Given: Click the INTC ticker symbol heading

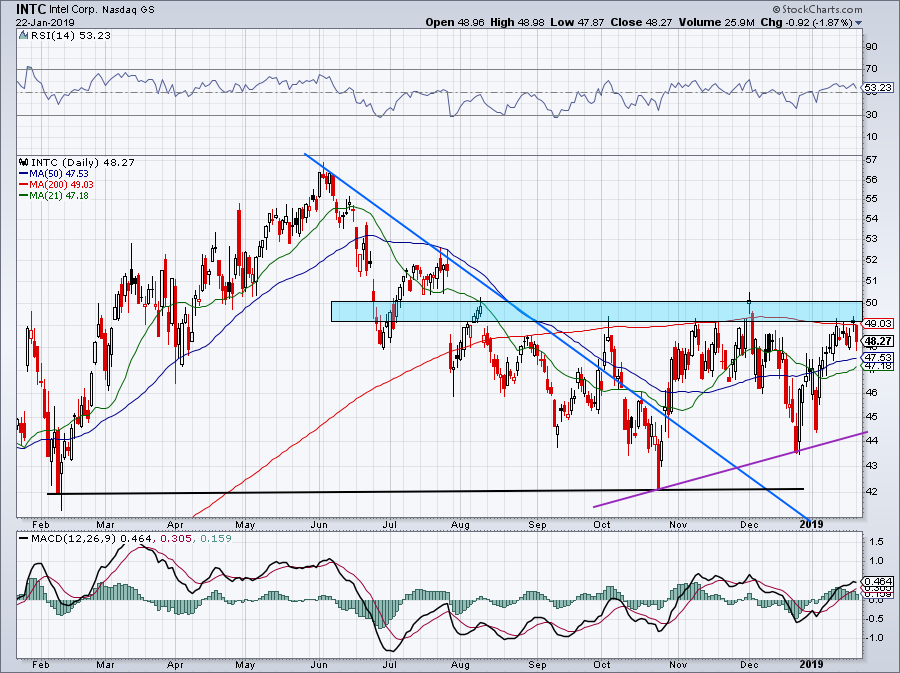Looking at the screenshot, I should (30, 9).
